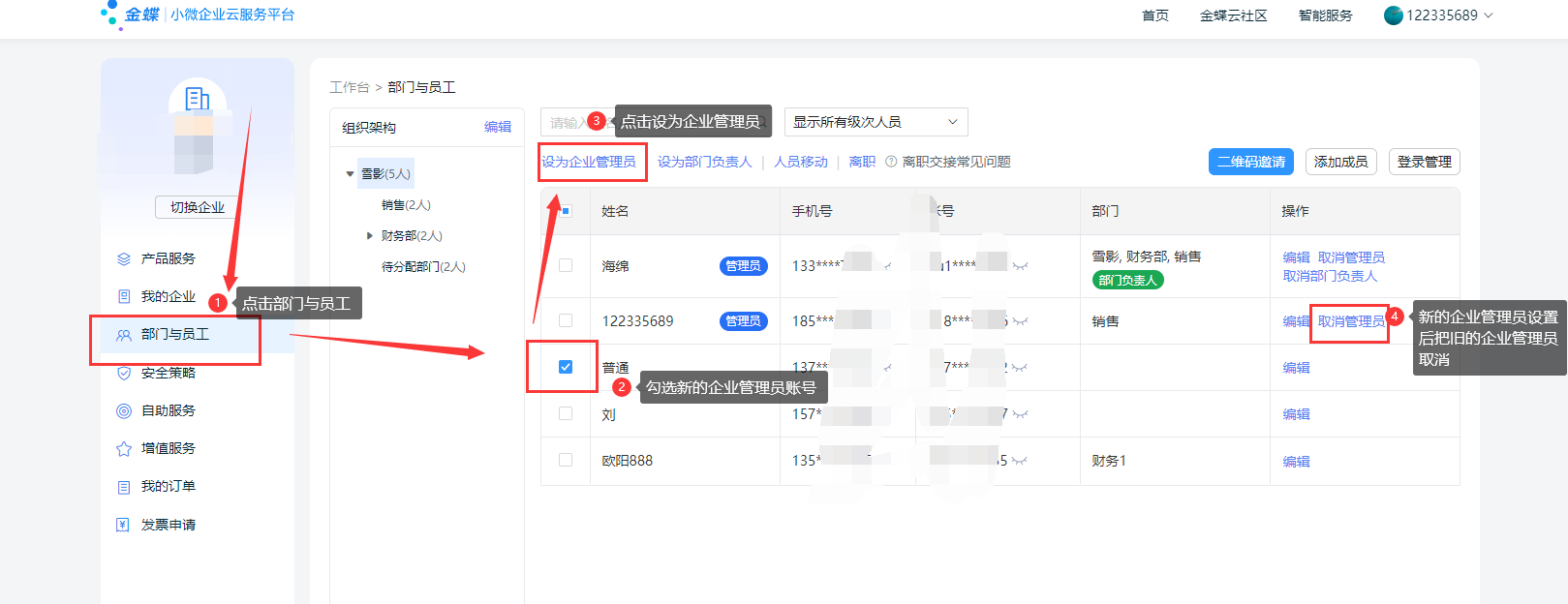Viewport: 1568px width, 604px height.
Task: Click the 自助服务 target icon
Action: [123, 410]
